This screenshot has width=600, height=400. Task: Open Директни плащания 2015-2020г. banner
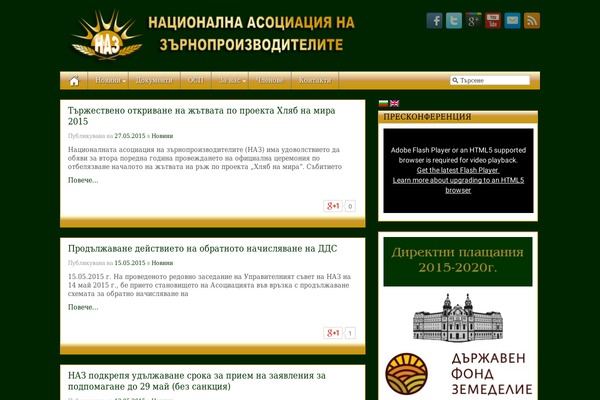pos(458,261)
